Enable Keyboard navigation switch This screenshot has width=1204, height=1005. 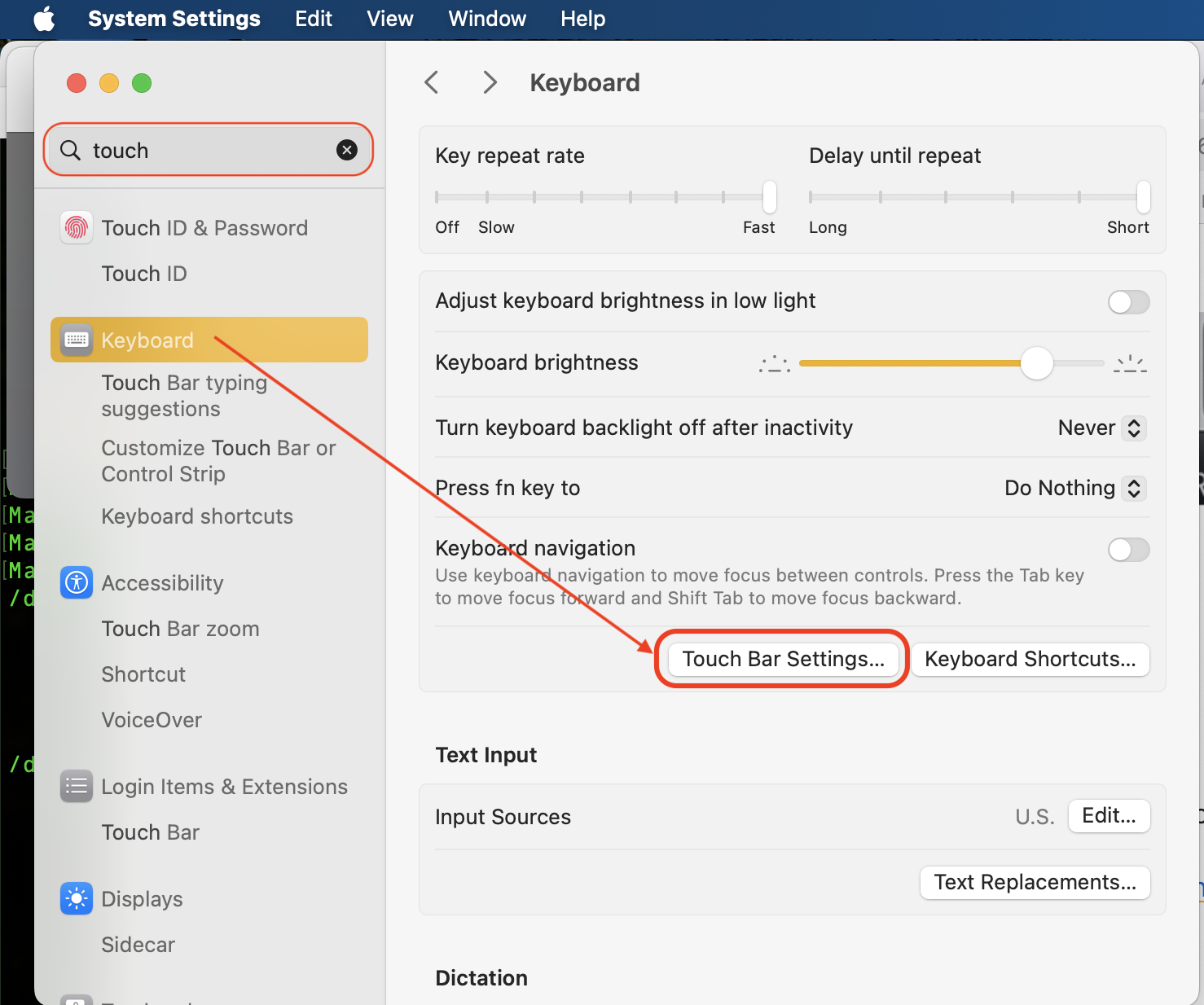pos(1128,550)
